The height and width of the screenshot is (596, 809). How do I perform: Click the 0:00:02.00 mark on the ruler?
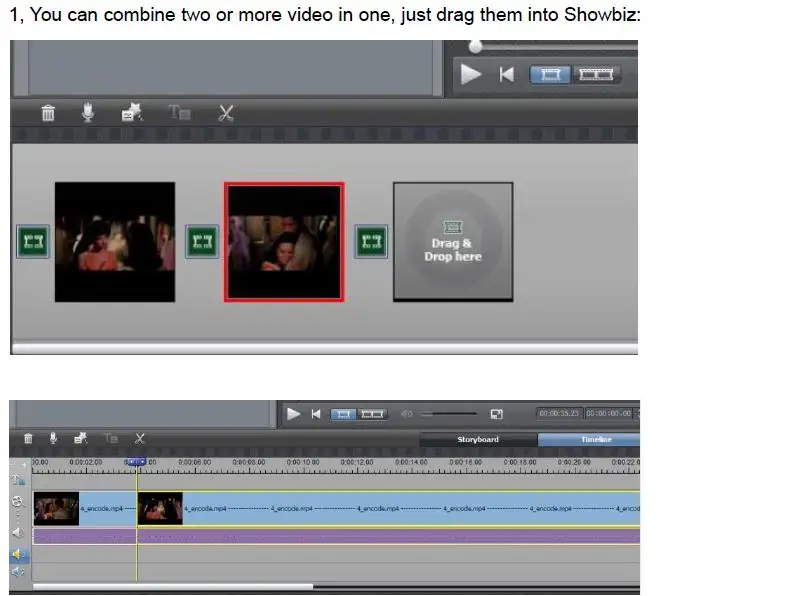click(86, 462)
